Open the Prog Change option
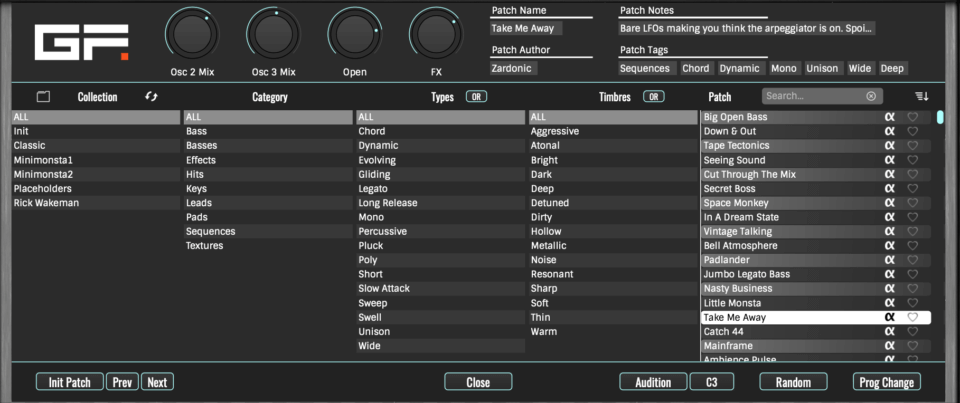Viewport: 960px width, 403px height. 887,382
